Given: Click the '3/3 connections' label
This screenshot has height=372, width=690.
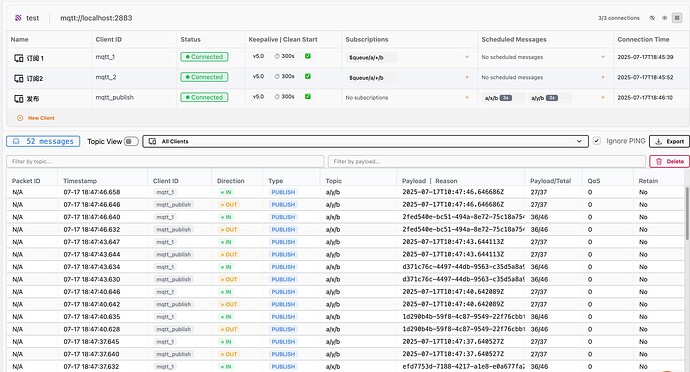Looking at the screenshot, I should pos(618,18).
